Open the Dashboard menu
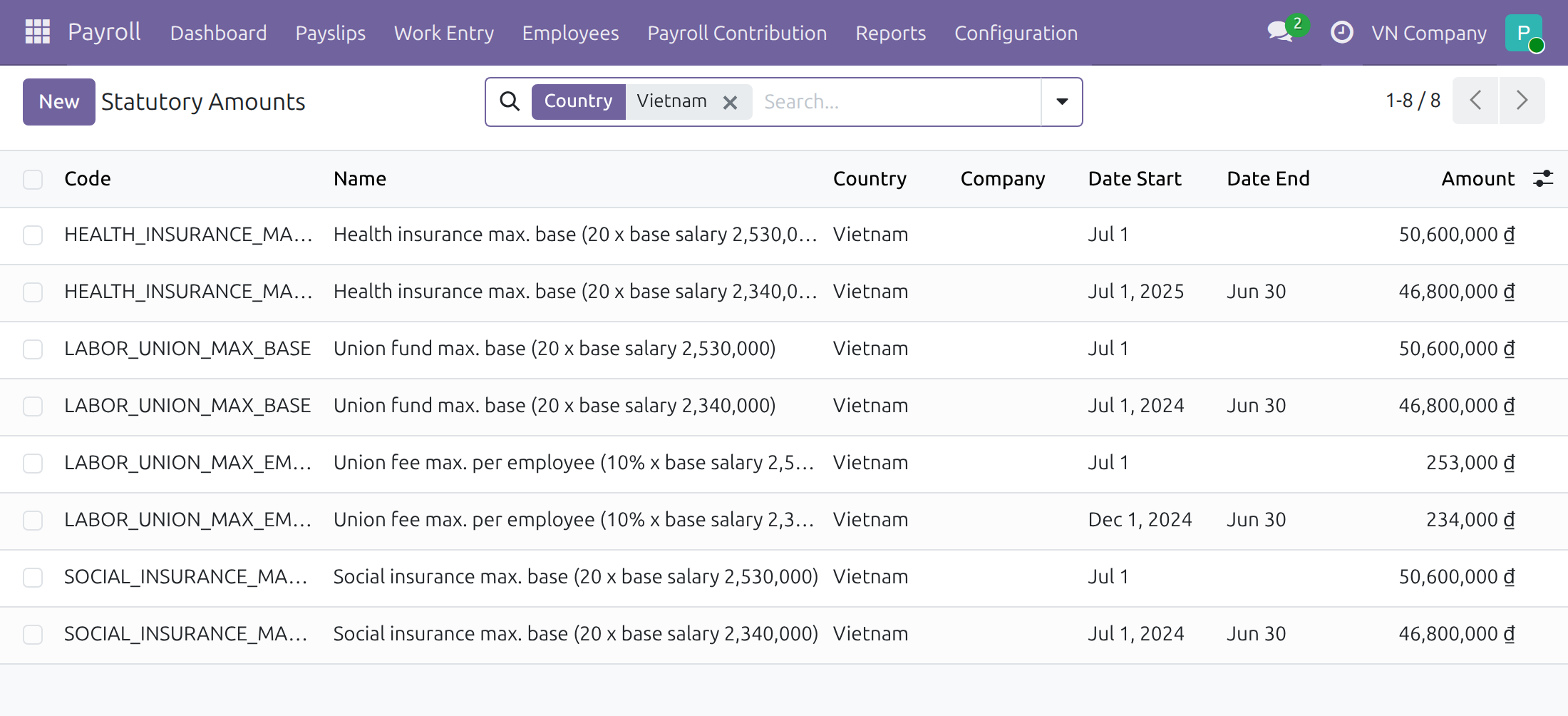The height and width of the screenshot is (716, 1568). point(218,33)
